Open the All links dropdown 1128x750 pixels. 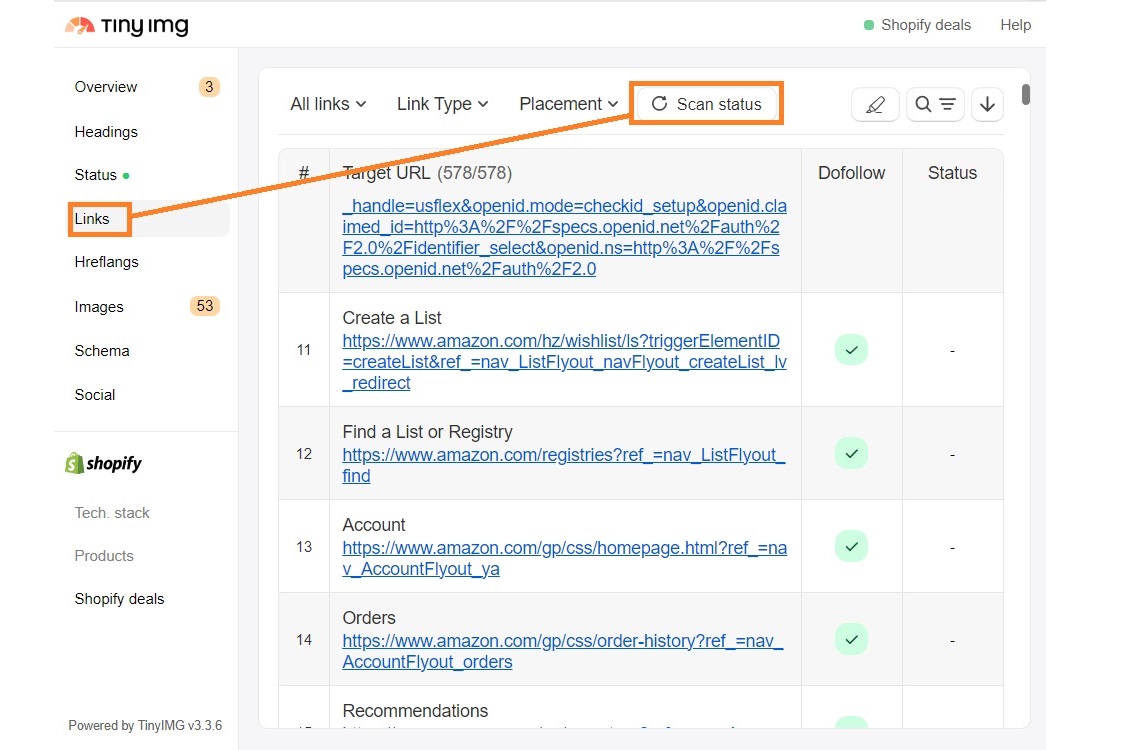(328, 103)
